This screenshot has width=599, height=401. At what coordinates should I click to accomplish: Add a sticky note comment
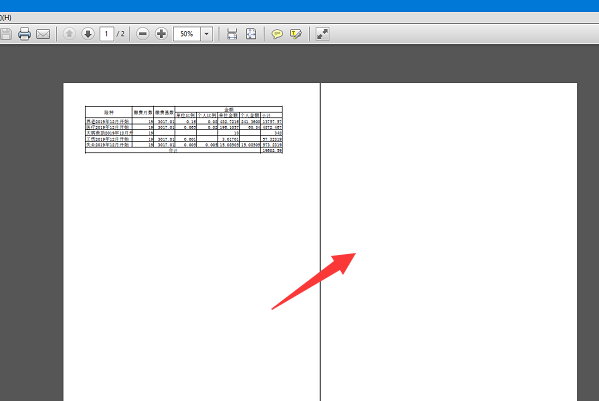[277, 34]
